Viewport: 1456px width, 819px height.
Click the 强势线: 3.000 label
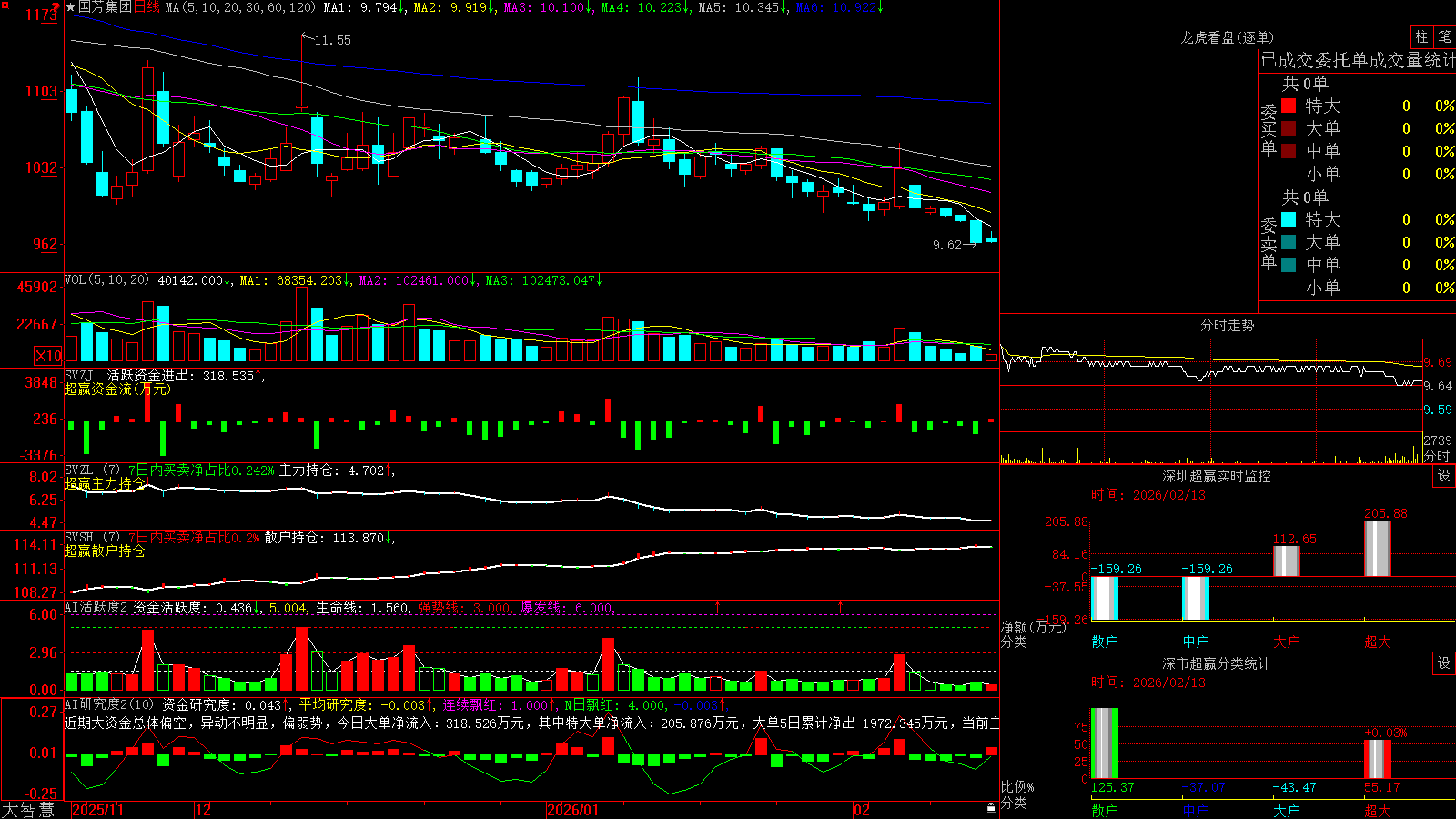[465, 607]
